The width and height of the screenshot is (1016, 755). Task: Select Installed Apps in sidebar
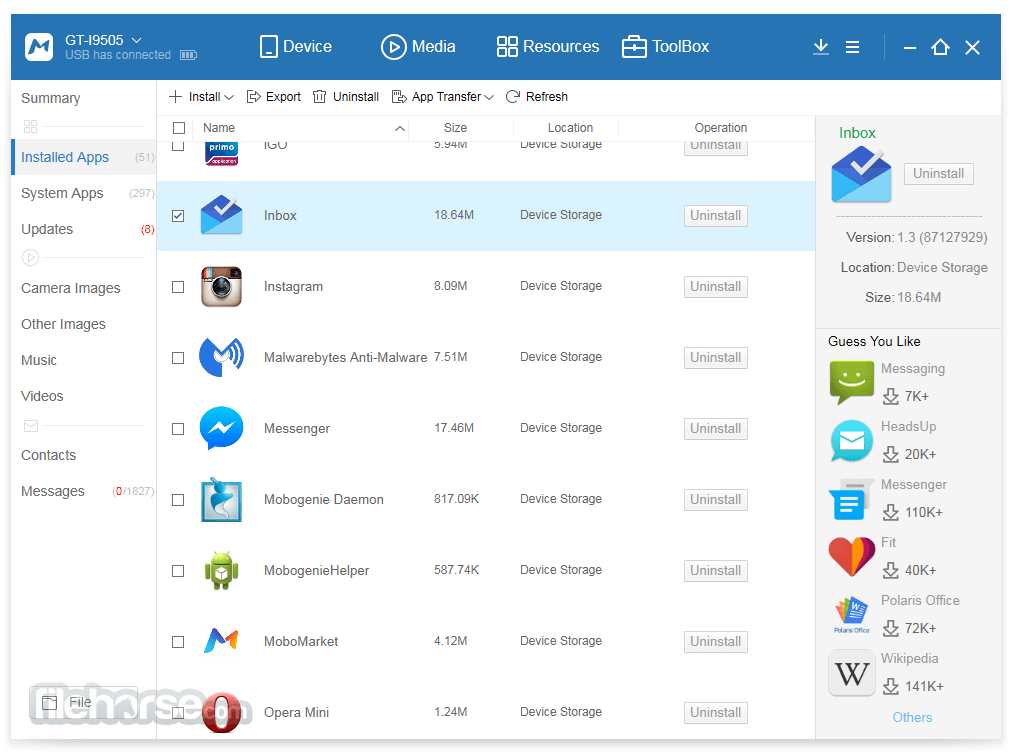coord(84,157)
